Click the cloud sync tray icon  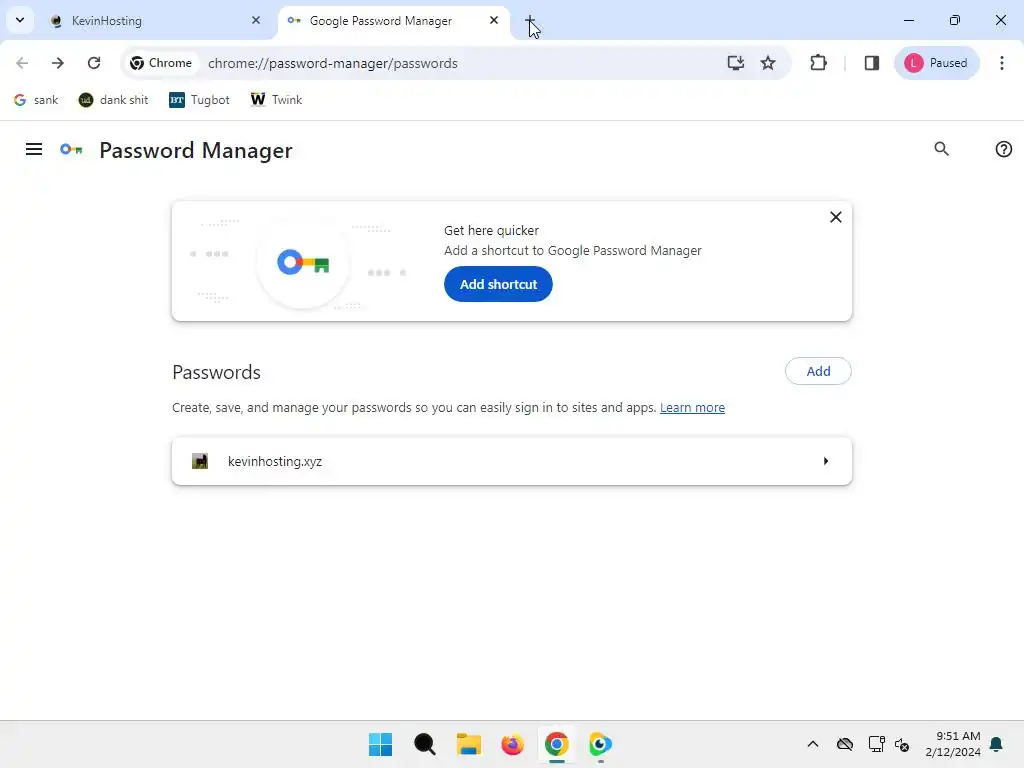tap(845, 744)
